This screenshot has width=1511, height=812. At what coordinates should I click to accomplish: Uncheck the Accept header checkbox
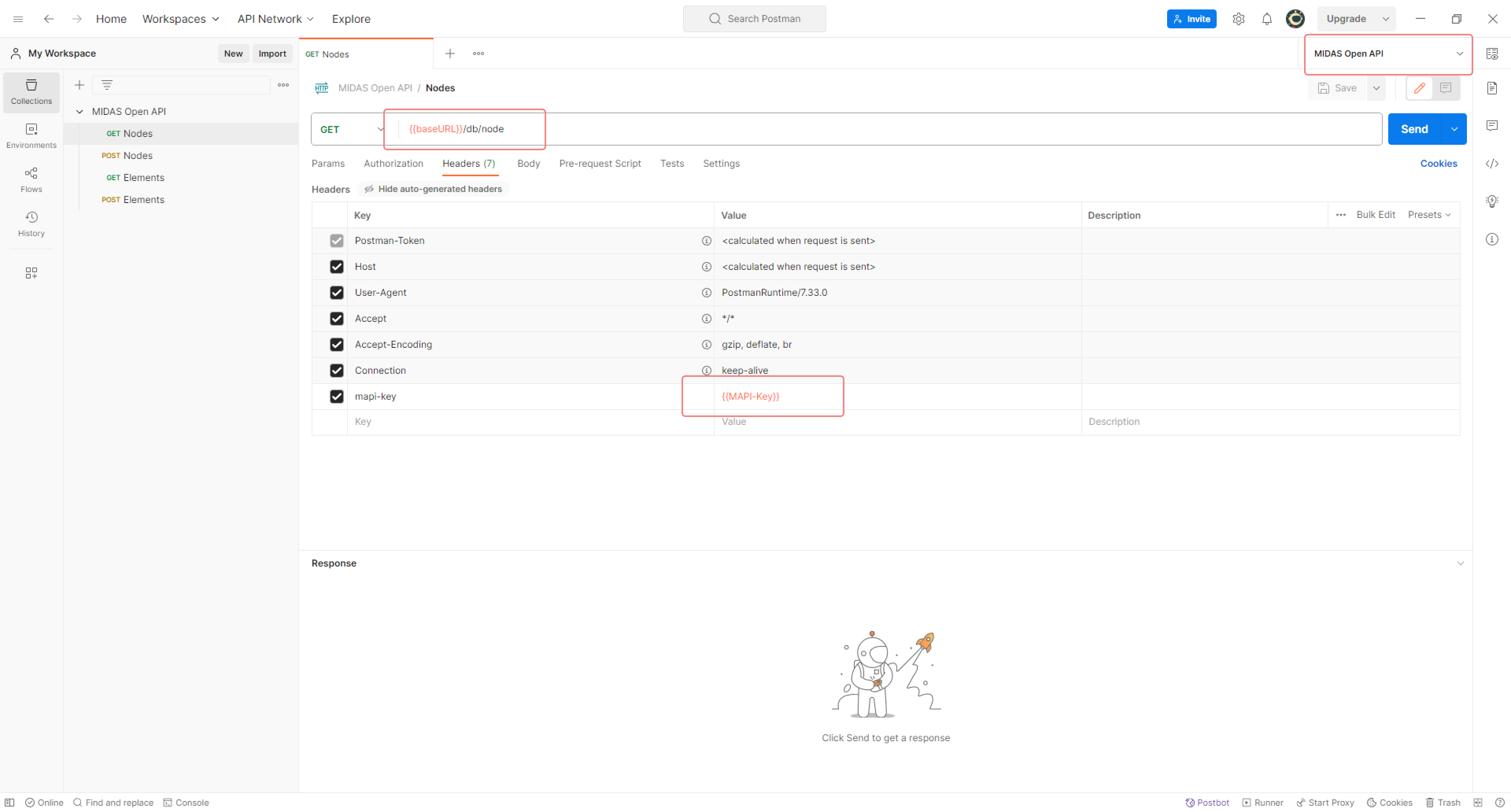point(337,318)
